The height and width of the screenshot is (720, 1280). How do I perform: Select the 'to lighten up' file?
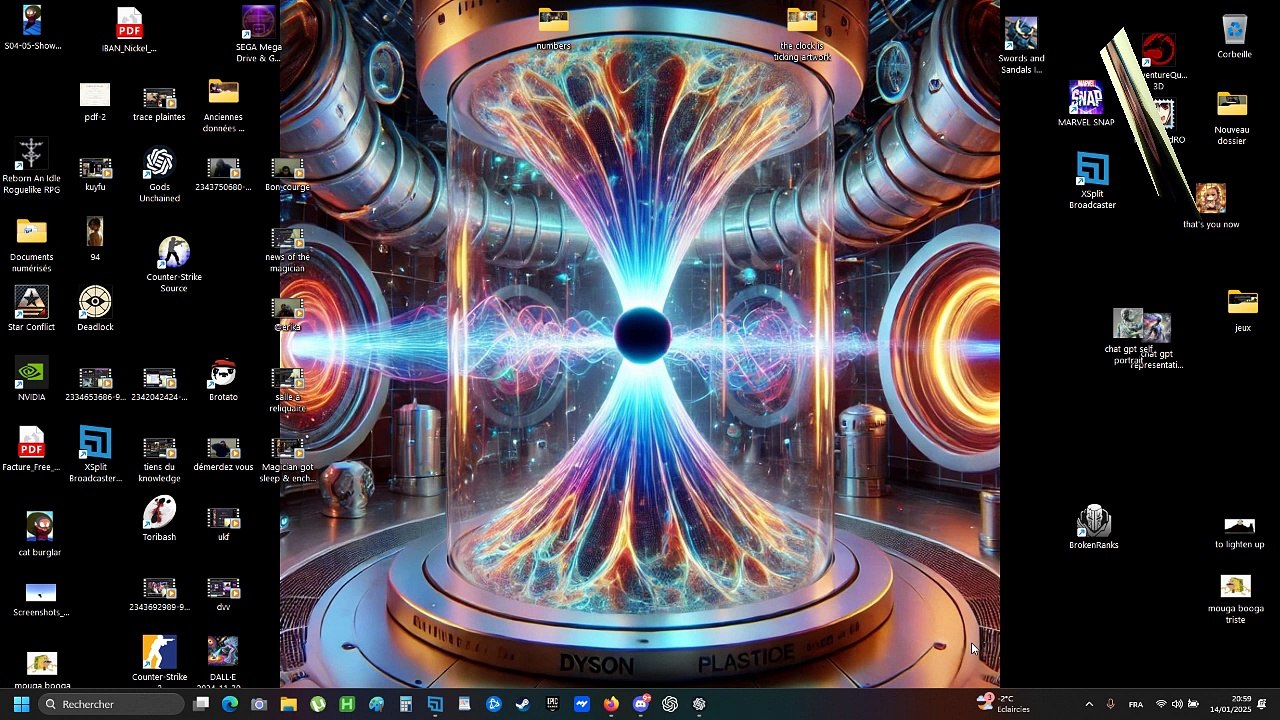[1239, 533]
